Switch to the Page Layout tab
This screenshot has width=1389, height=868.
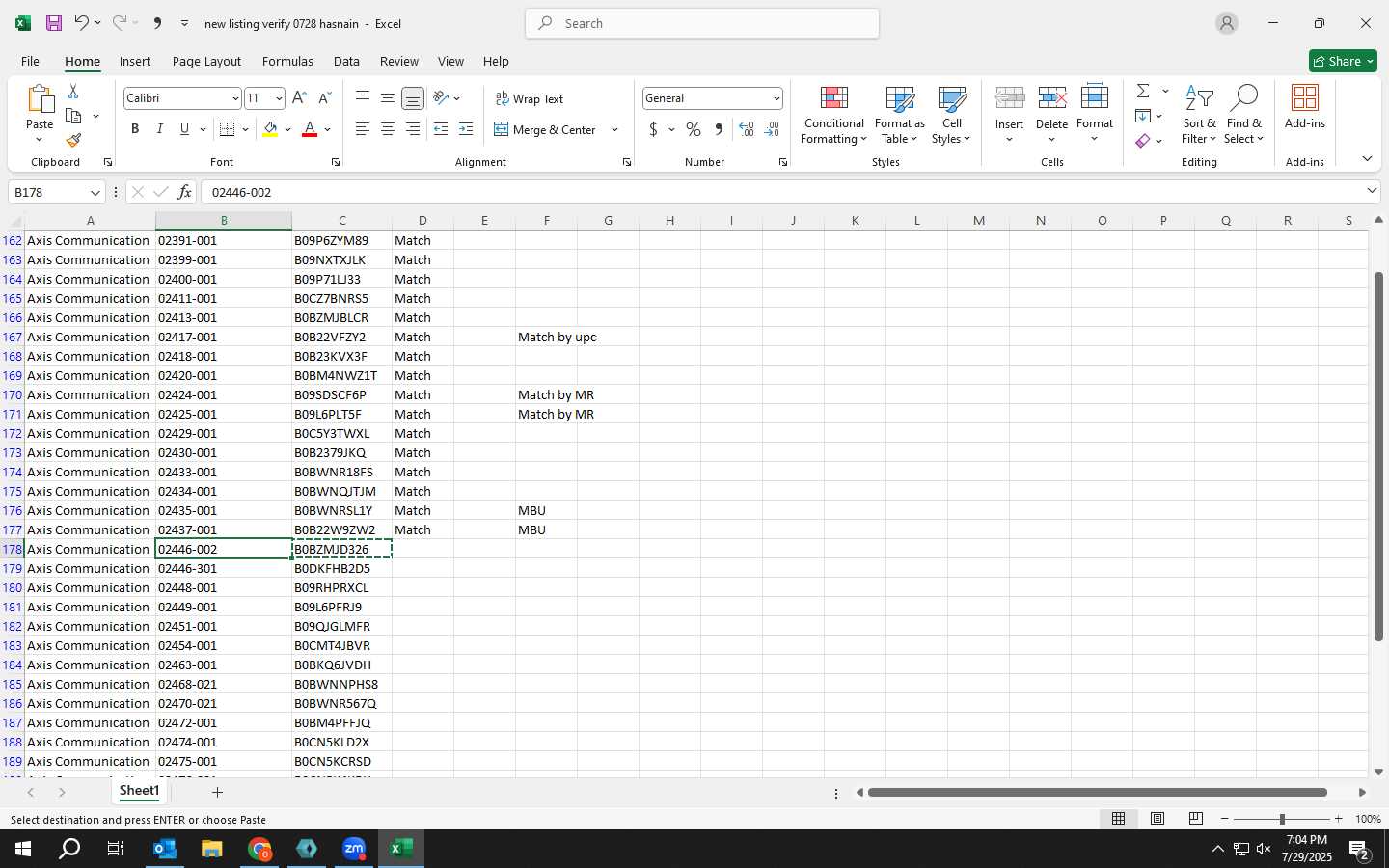[x=206, y=61]
